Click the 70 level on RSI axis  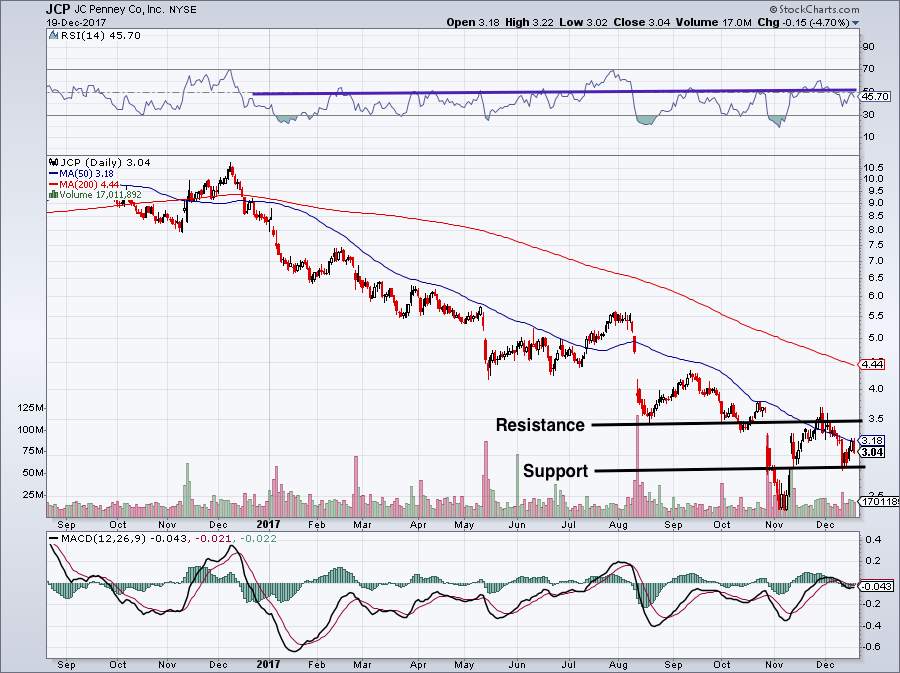868,69
